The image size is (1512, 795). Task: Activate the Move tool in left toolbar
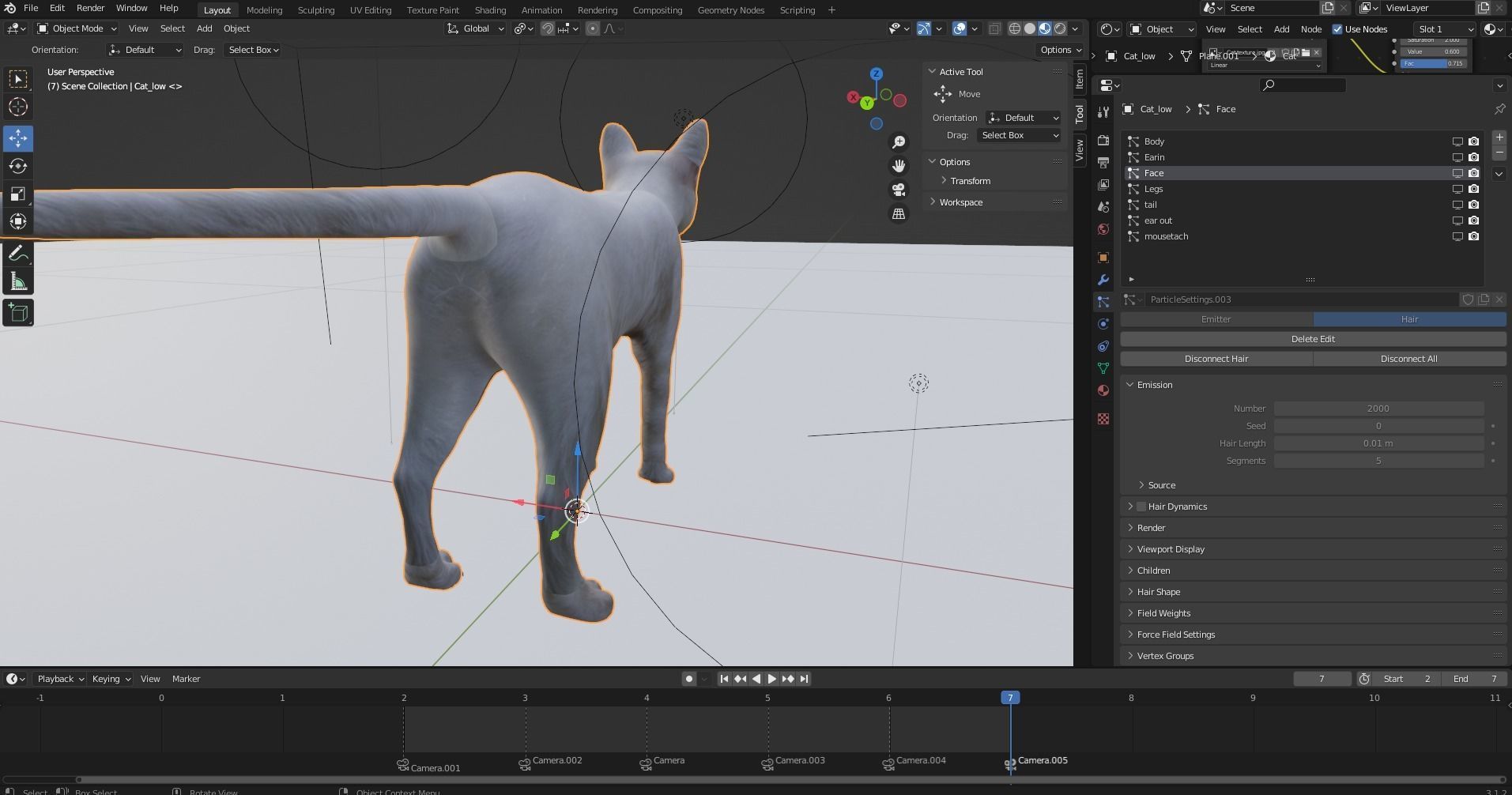(17, 138)
